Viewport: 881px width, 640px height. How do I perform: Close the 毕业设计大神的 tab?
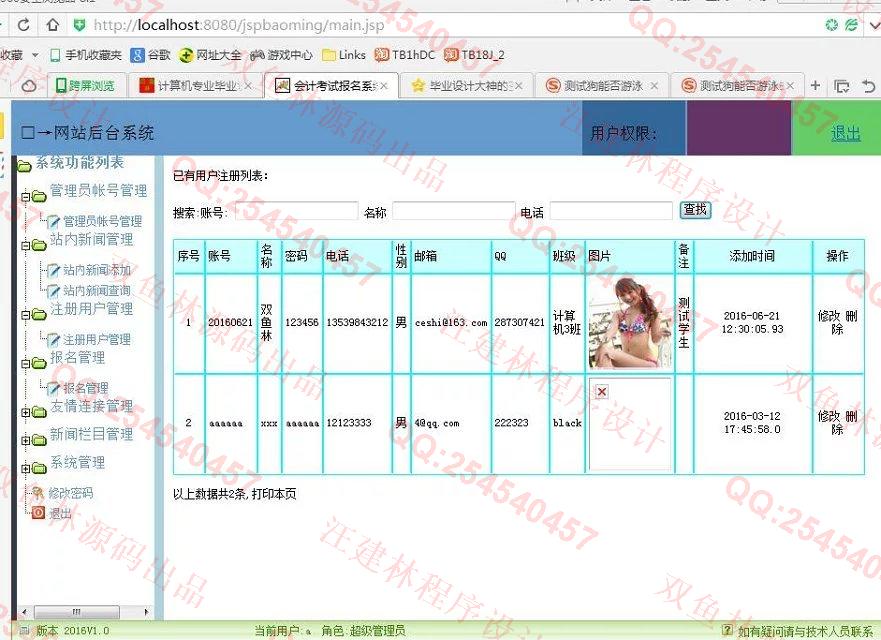519,85
